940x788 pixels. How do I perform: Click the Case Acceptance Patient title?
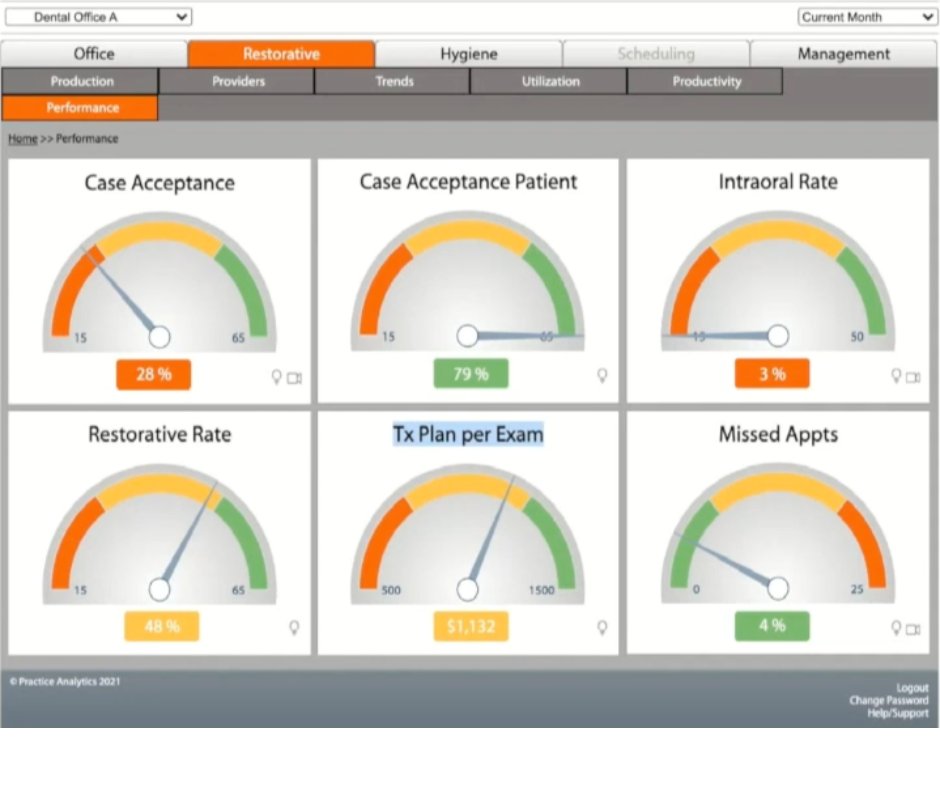(x=468, y=182)
